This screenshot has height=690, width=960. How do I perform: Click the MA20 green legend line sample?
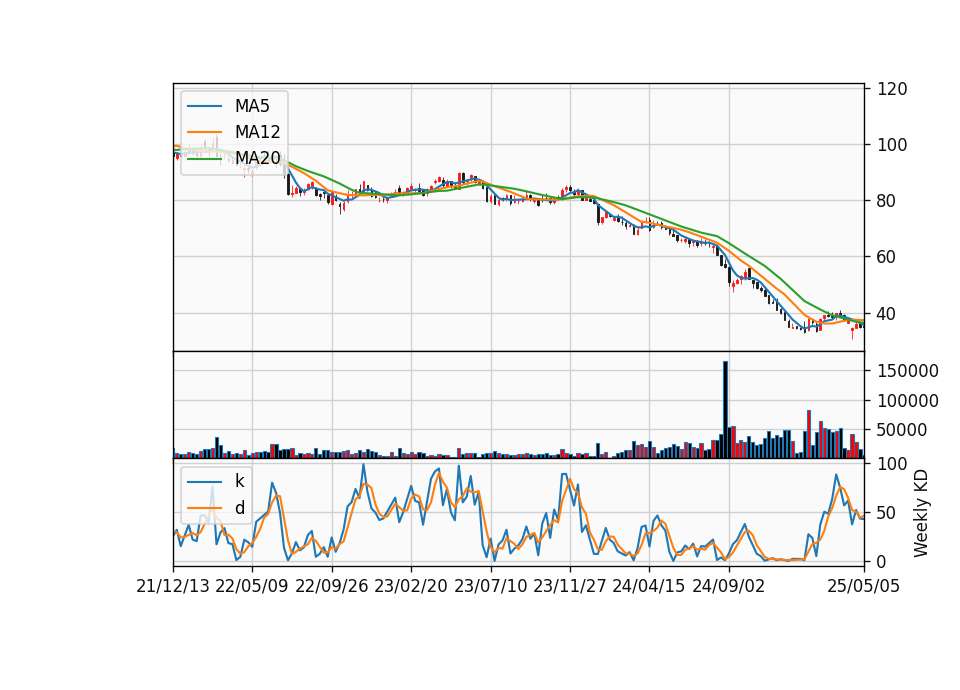[x=204, y=159]
